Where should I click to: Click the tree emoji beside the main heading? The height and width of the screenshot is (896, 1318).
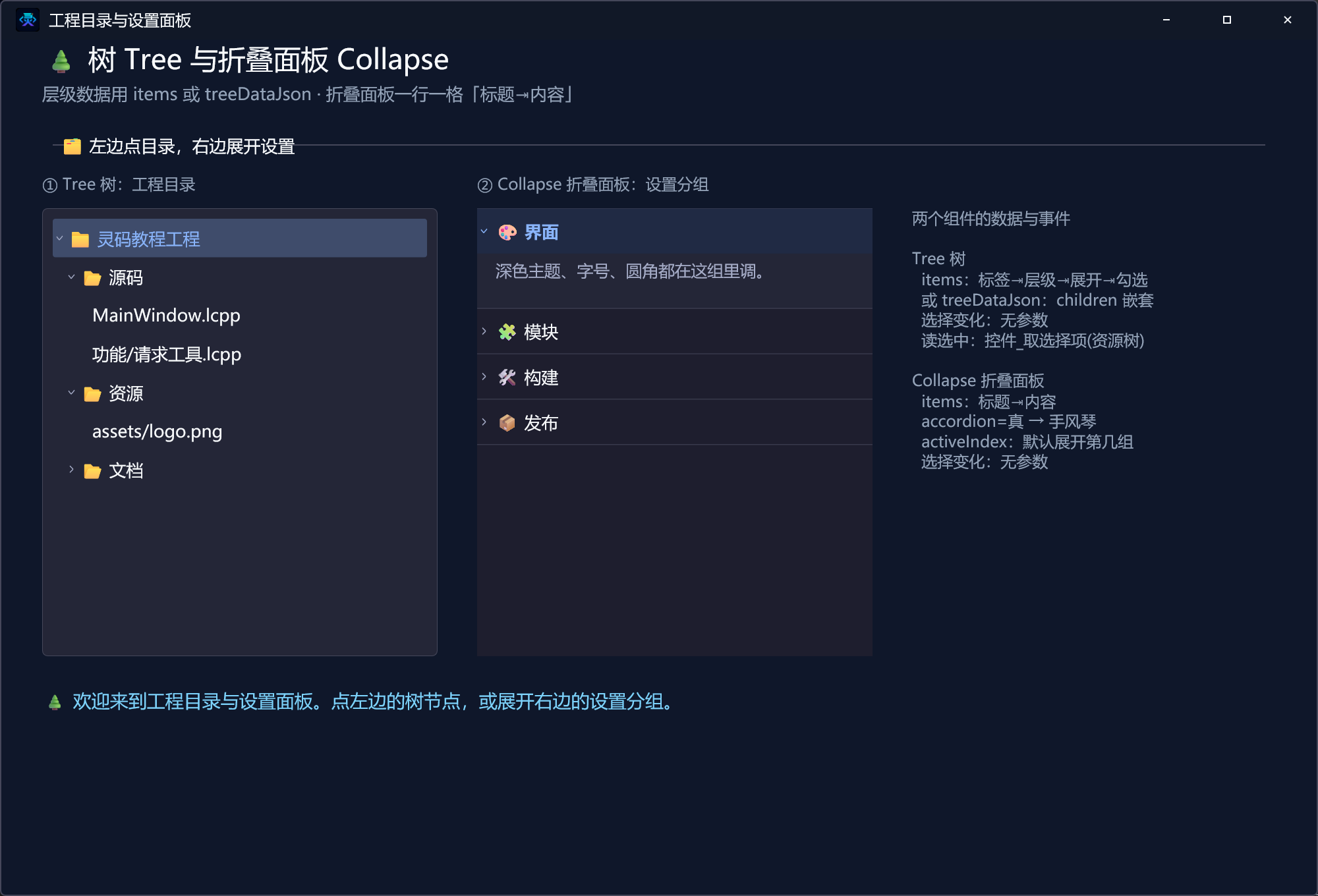(x=61, y=61)
